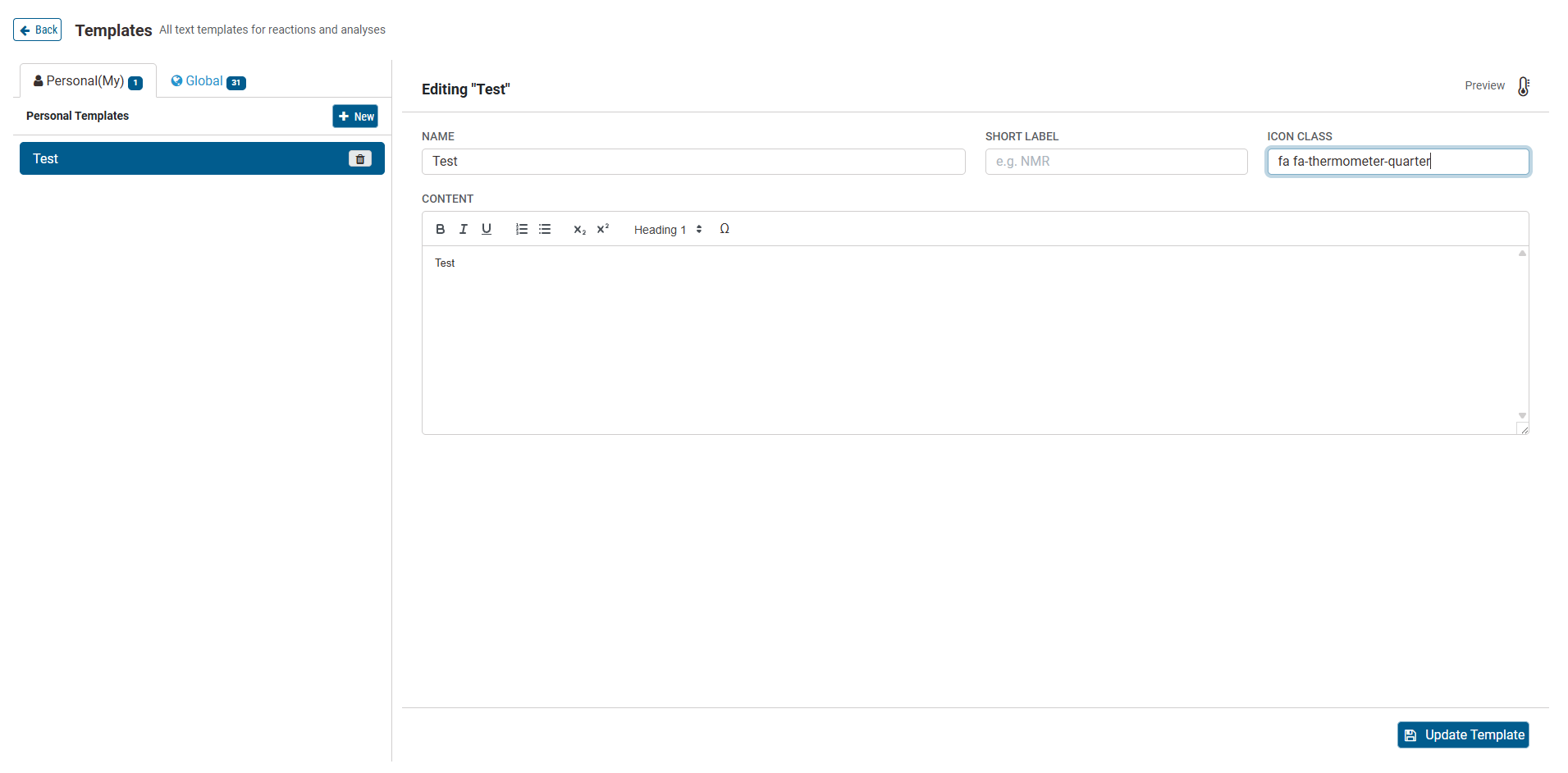
Task: Open the Heading 1 style dropdown
Action: click(660, 230)
